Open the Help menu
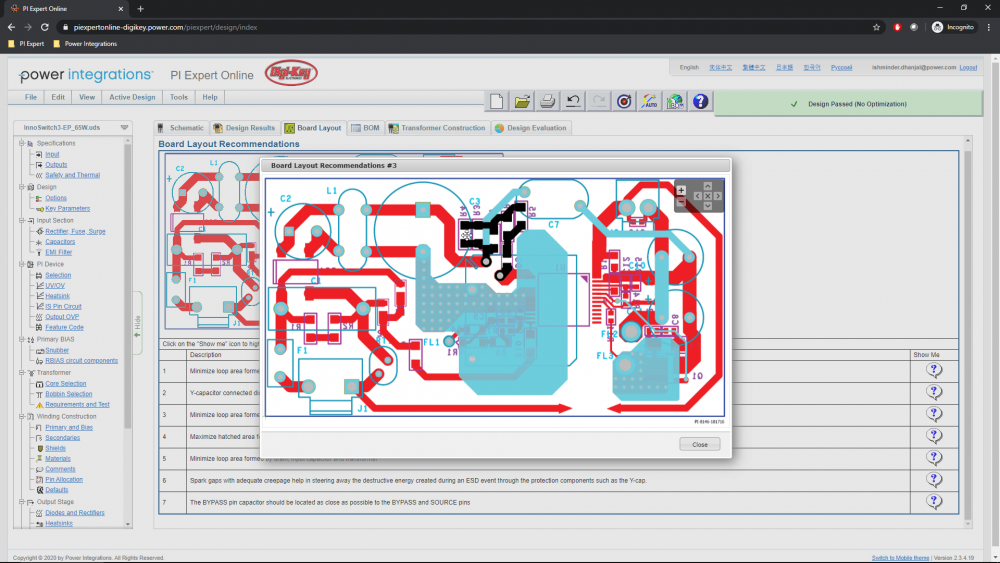The width and height of the screenshot is (1000, 563). click(x=210, y=98)
